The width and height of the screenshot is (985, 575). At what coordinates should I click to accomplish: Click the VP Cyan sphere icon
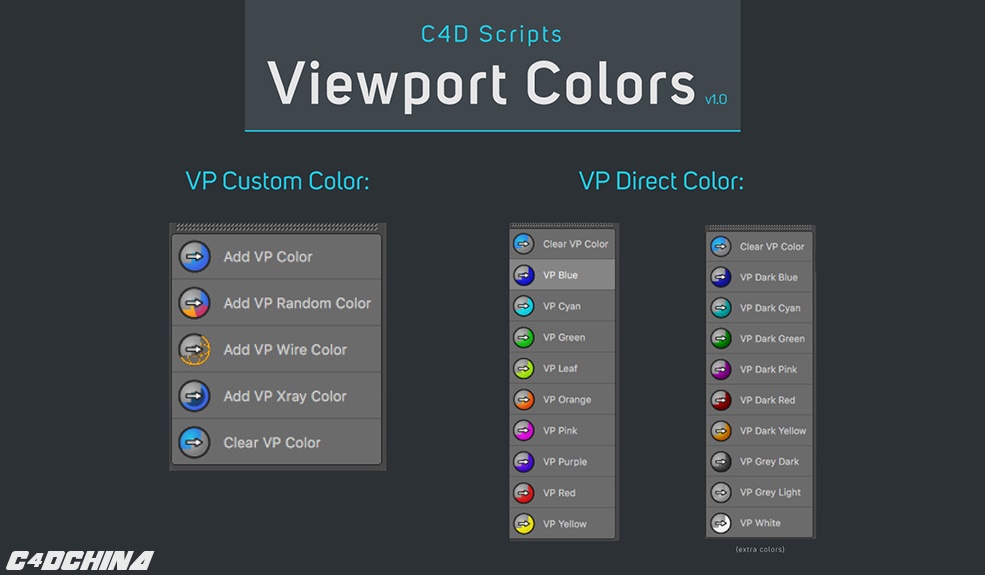point(524,306)
